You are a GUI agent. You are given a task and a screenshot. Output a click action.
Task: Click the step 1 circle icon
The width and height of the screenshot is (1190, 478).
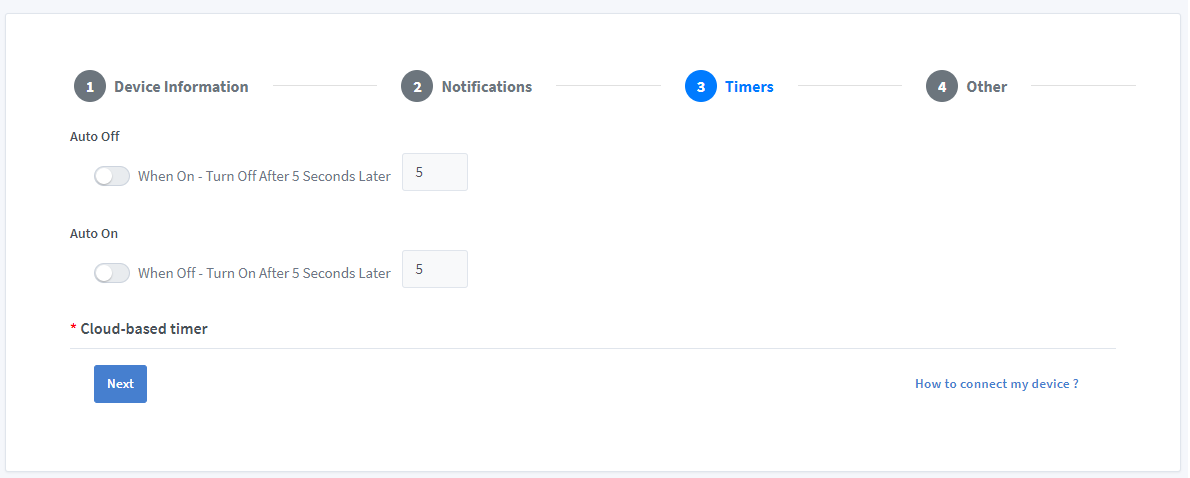coord(90,86)
